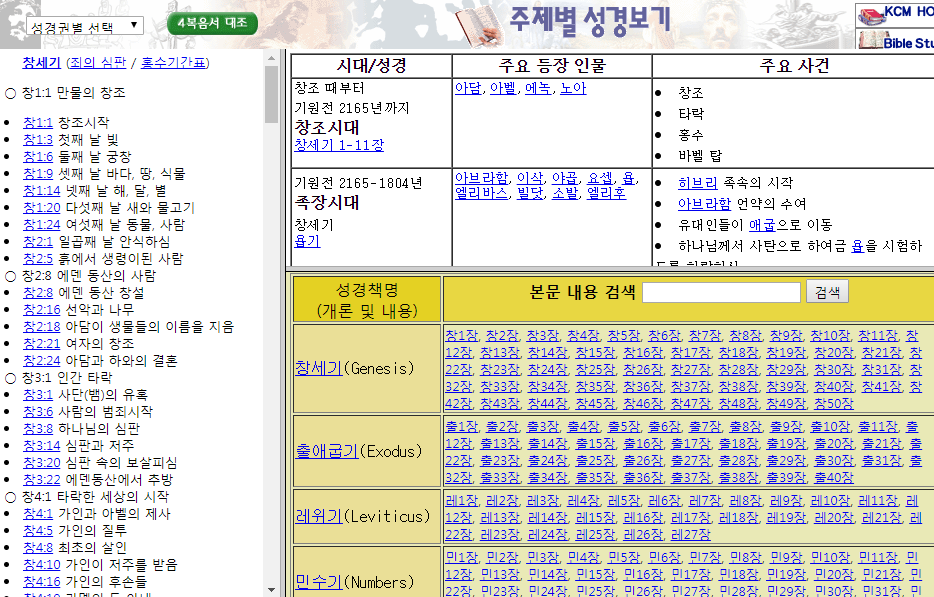Image resolution: width=934 pixels, height=597 pixels.
Task: Open the 성경권별 선택 dropdown
Action: pyautogui.click(x=84, y=26)
